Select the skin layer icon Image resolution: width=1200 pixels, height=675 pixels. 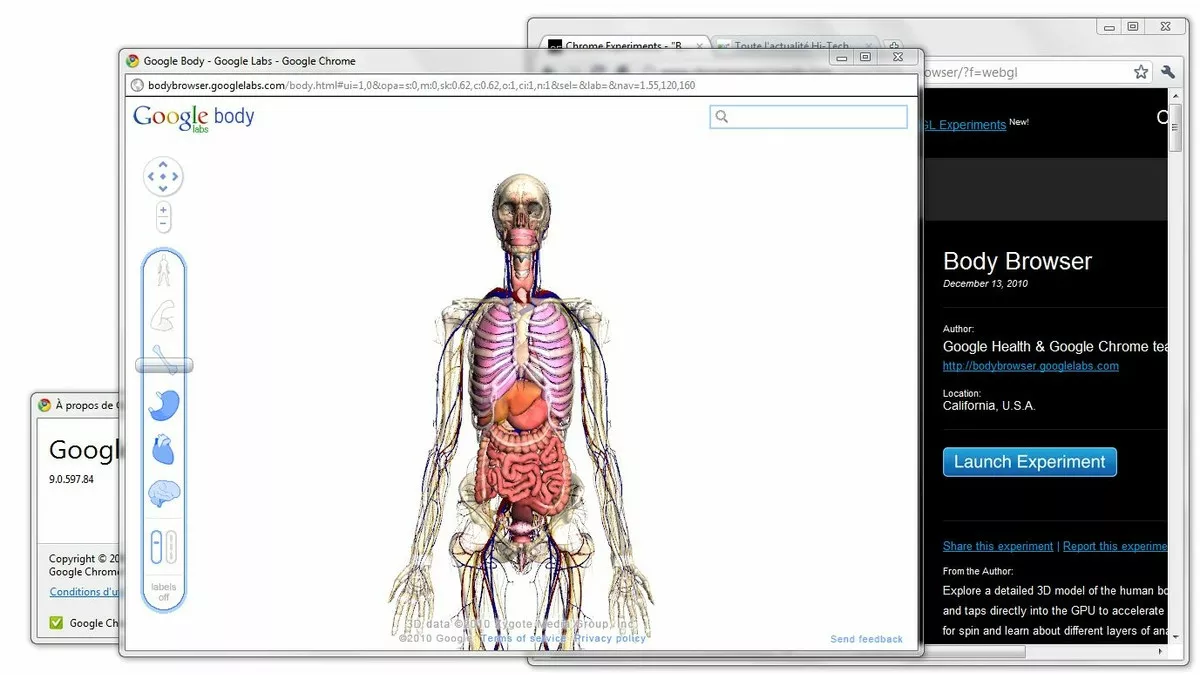(x=163, y=270)
